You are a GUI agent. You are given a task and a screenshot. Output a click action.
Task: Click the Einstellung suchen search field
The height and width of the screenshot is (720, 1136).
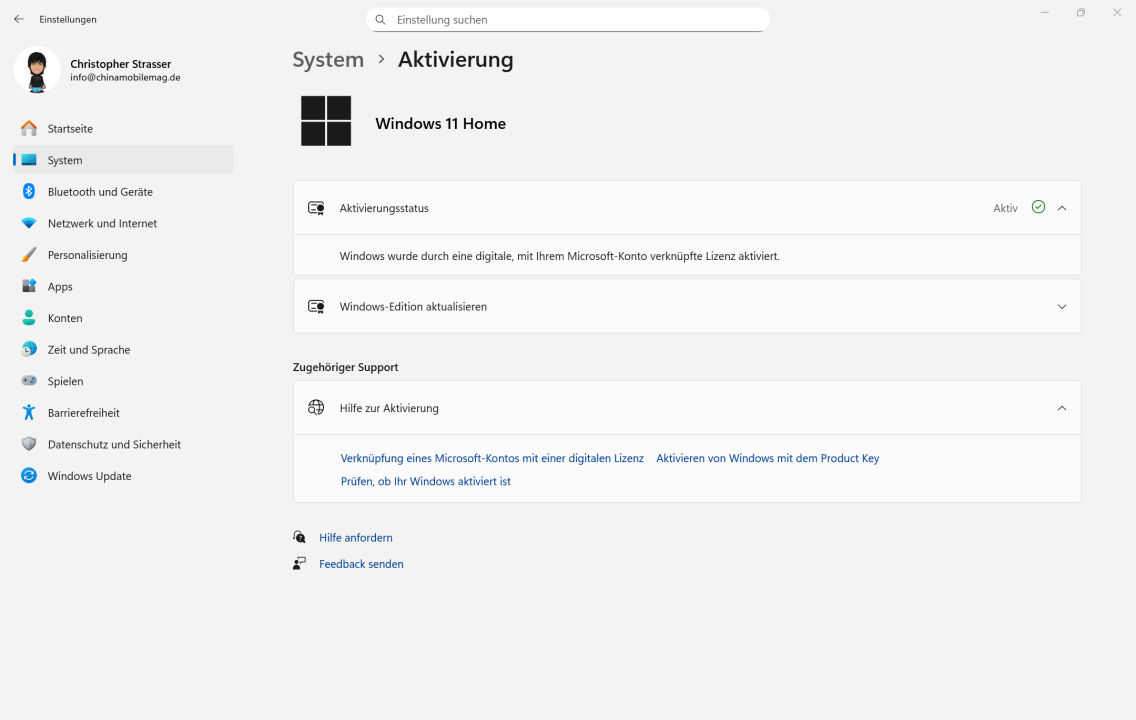[x=568, y=20]
